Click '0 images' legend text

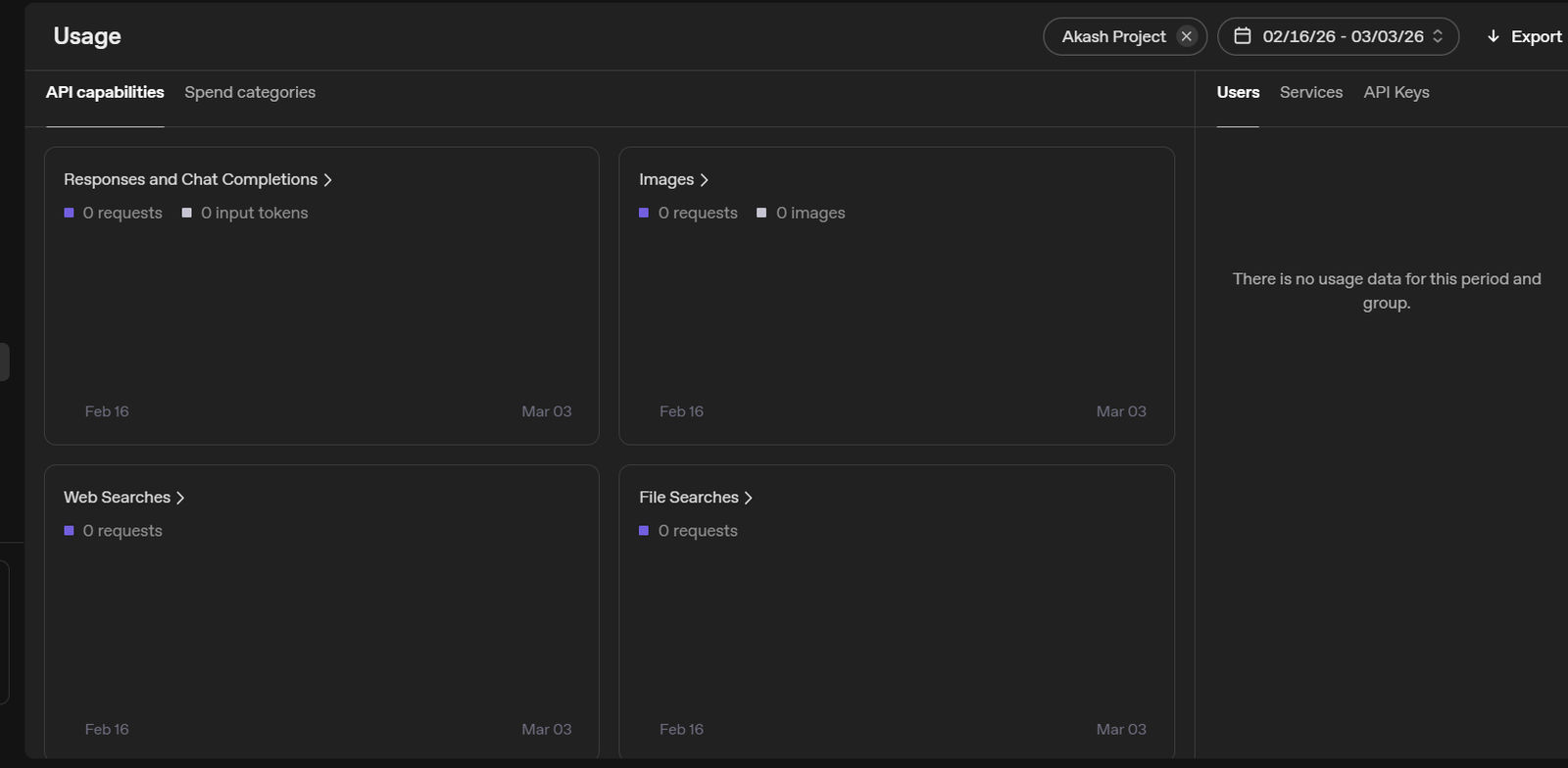pos(810,213)
